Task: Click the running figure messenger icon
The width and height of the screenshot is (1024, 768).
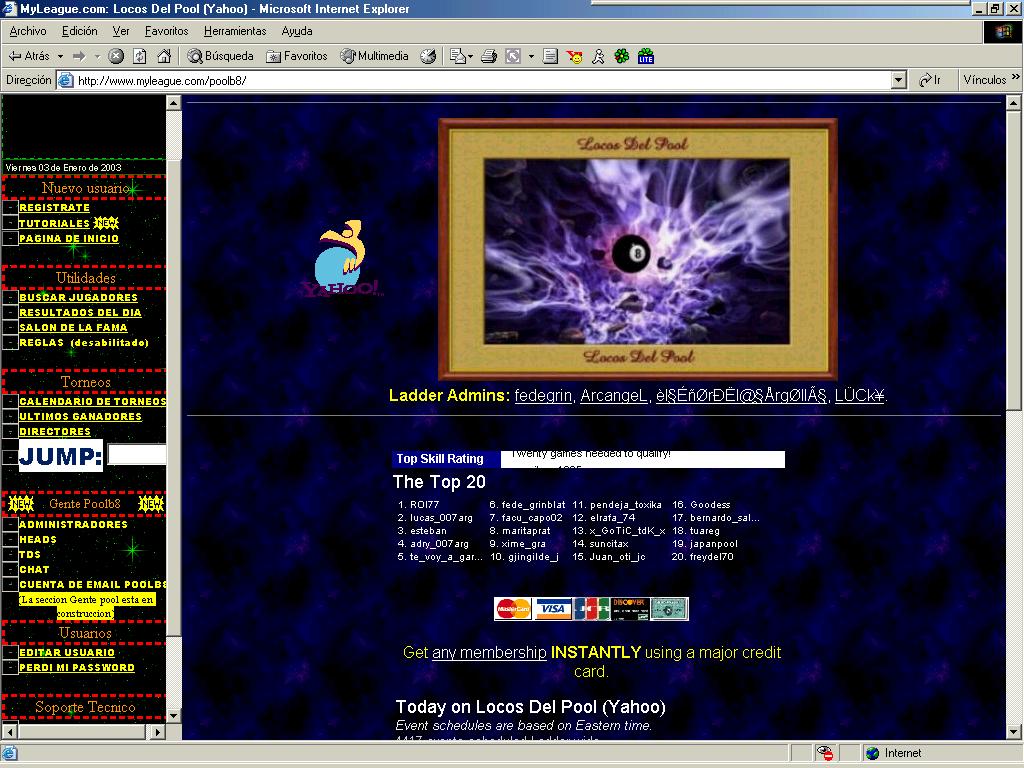Action: tap(598, 56)
